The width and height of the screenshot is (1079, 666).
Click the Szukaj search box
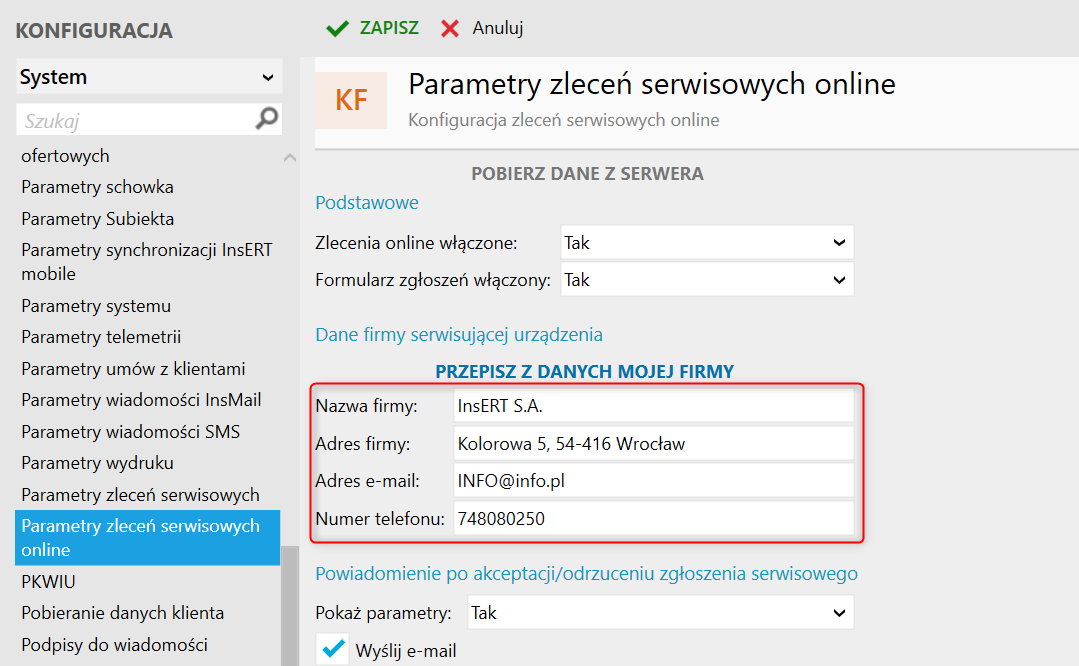tap(135, 120)
